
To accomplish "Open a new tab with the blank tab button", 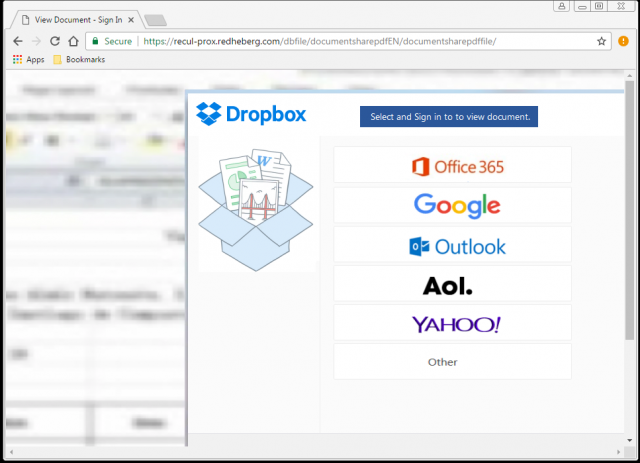I will 156,20.
